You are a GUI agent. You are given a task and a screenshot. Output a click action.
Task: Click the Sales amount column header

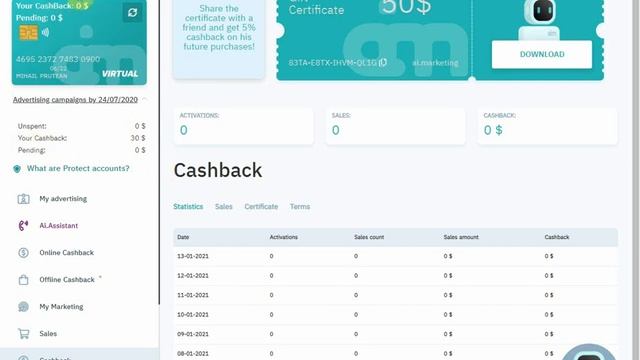[461, 237]
